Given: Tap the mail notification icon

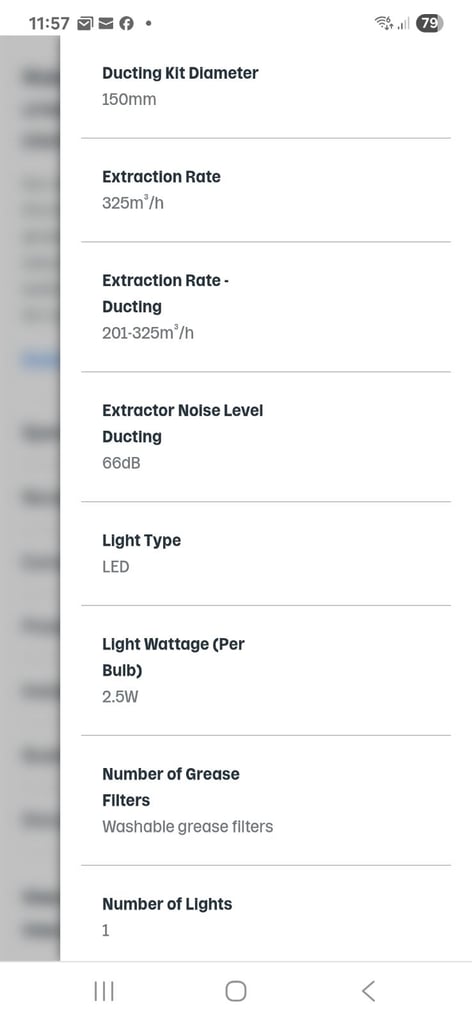Looking at the screenshot, I should (105, 24).
